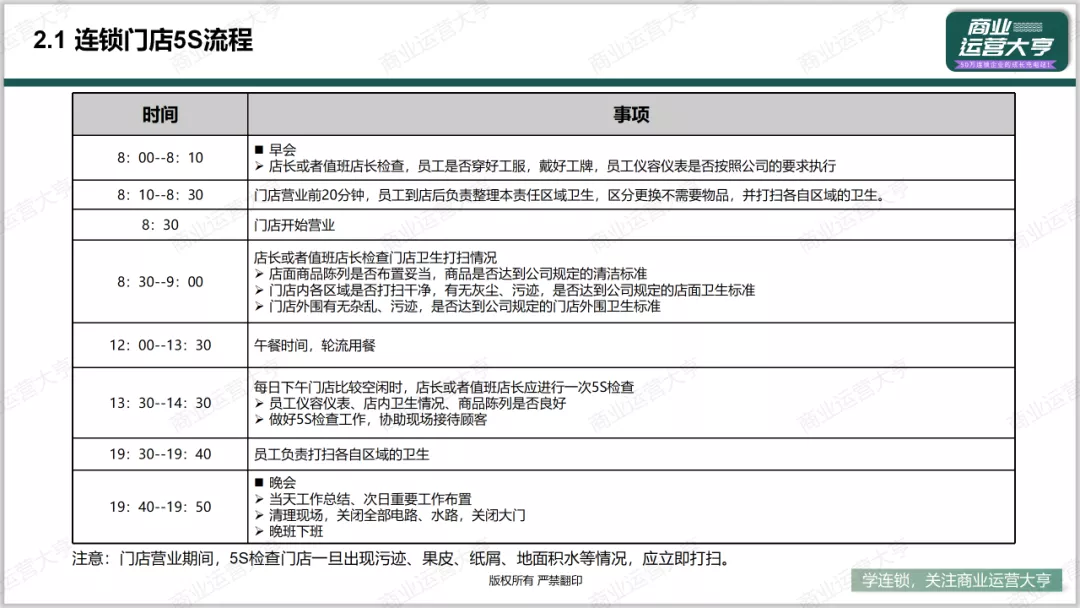This screenshot has height=608, width=1080.
Task: Click the time cell 8:00--8:10
Action: (x=160, y=158)
